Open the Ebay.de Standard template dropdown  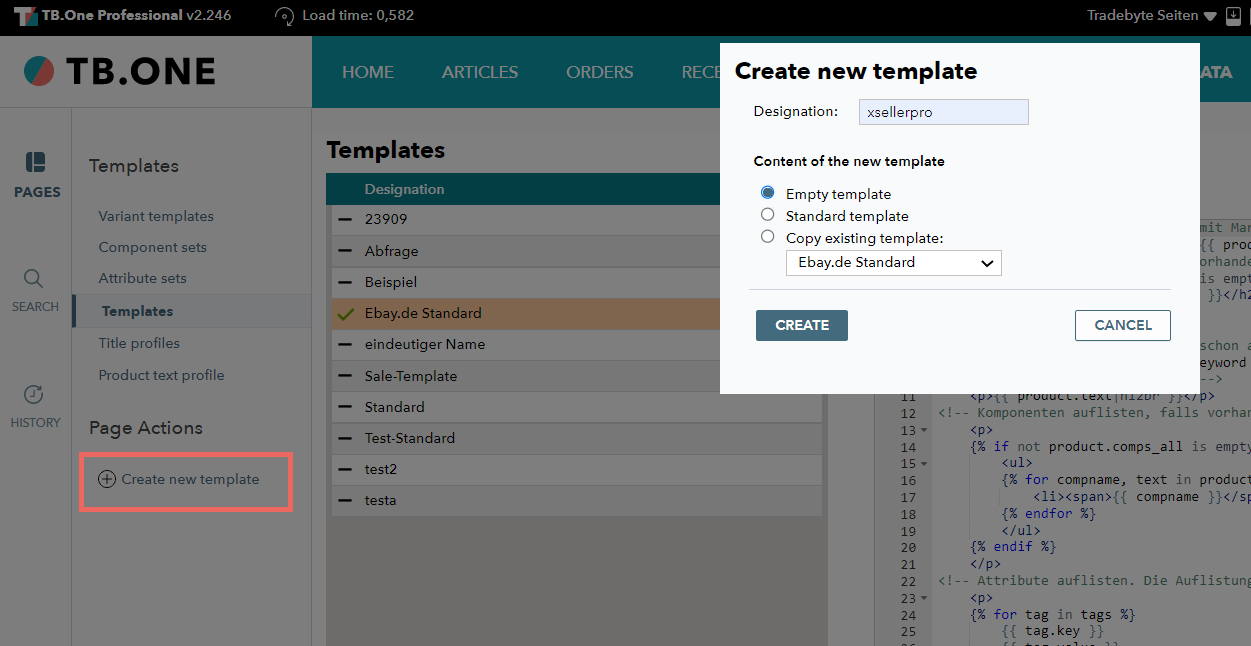(893, 262)
